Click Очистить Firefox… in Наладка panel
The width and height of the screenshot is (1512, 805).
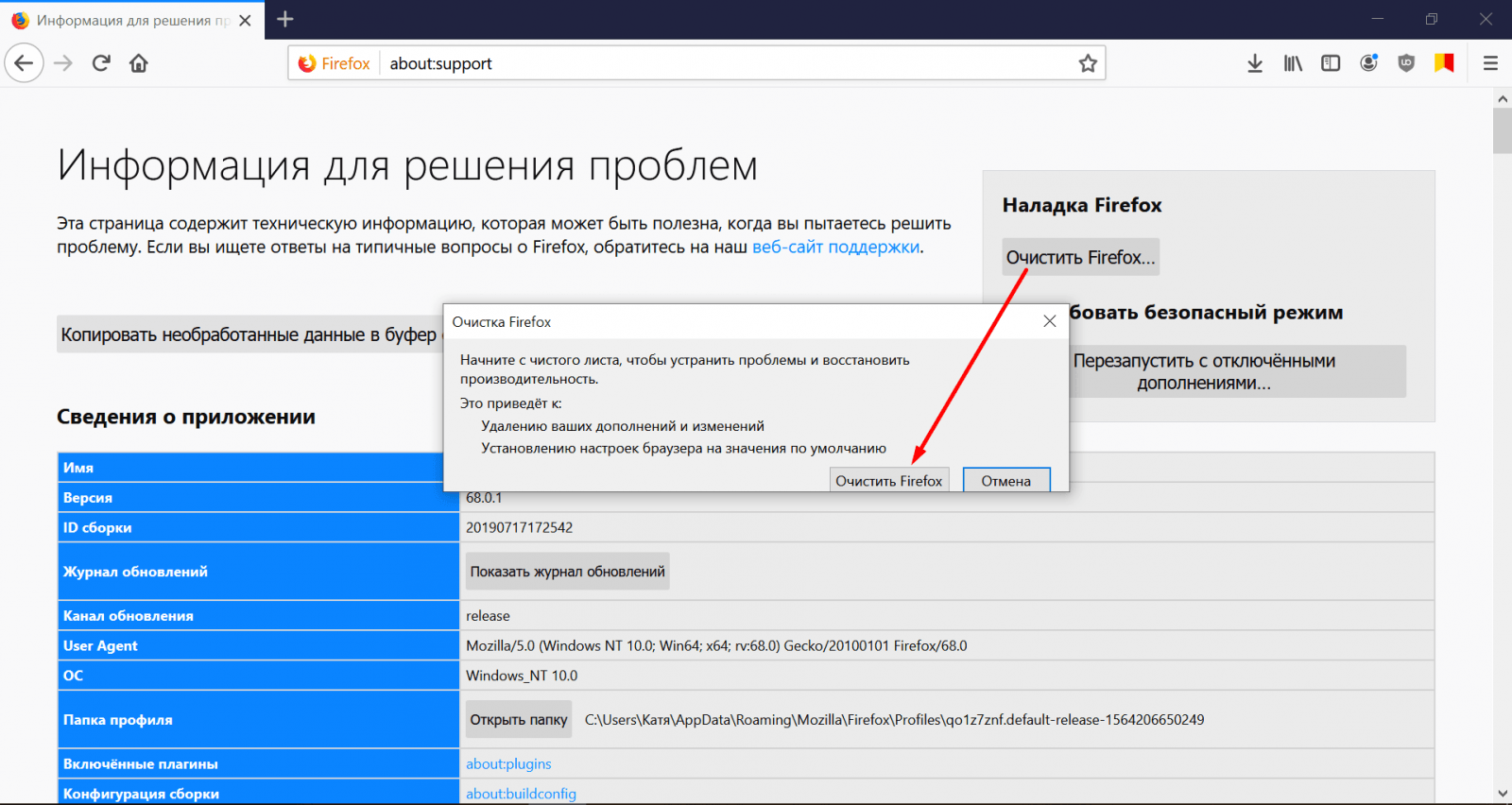[1080, 257]
